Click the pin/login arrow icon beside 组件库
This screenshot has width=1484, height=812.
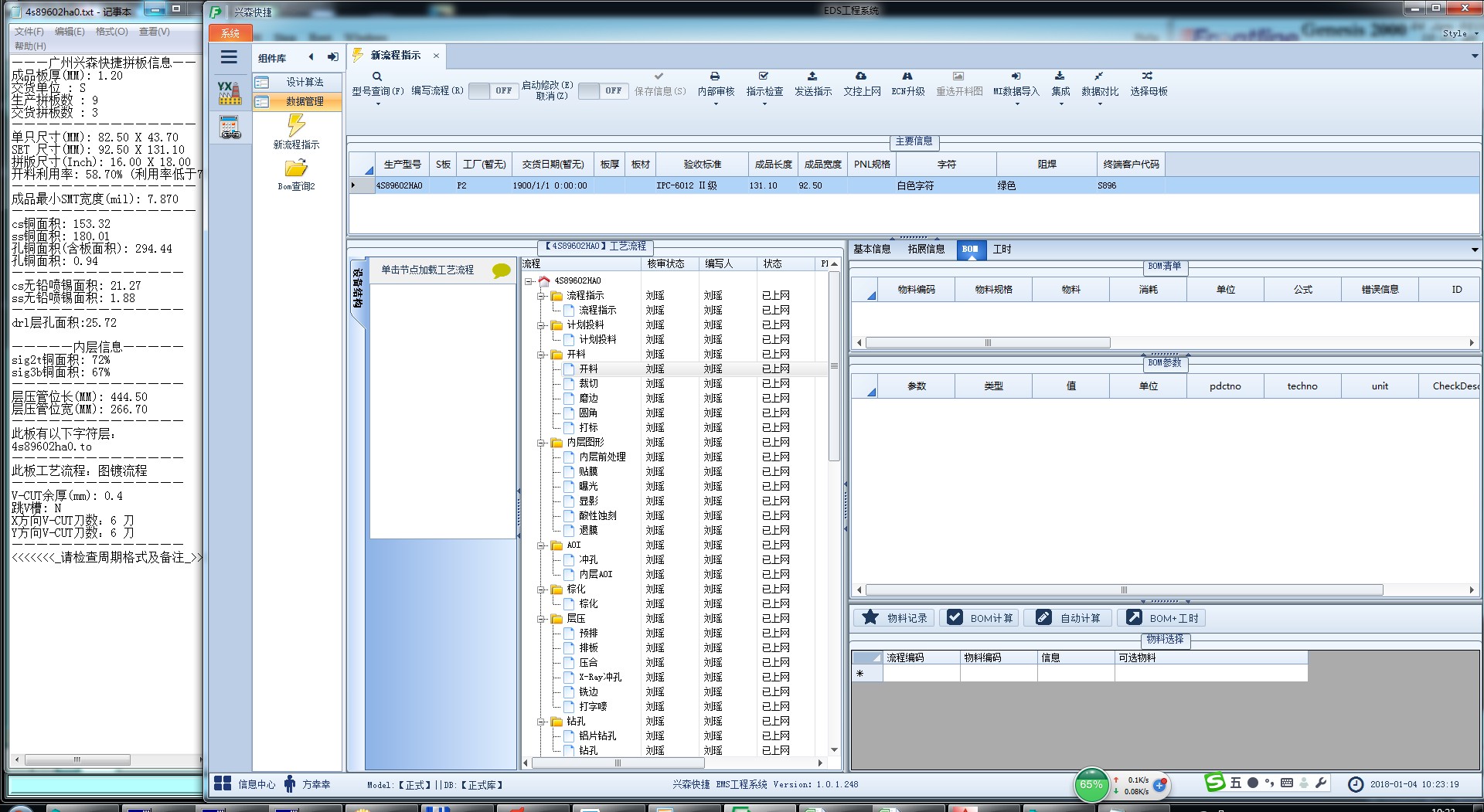pyautogui.click(x=332, y=56)
